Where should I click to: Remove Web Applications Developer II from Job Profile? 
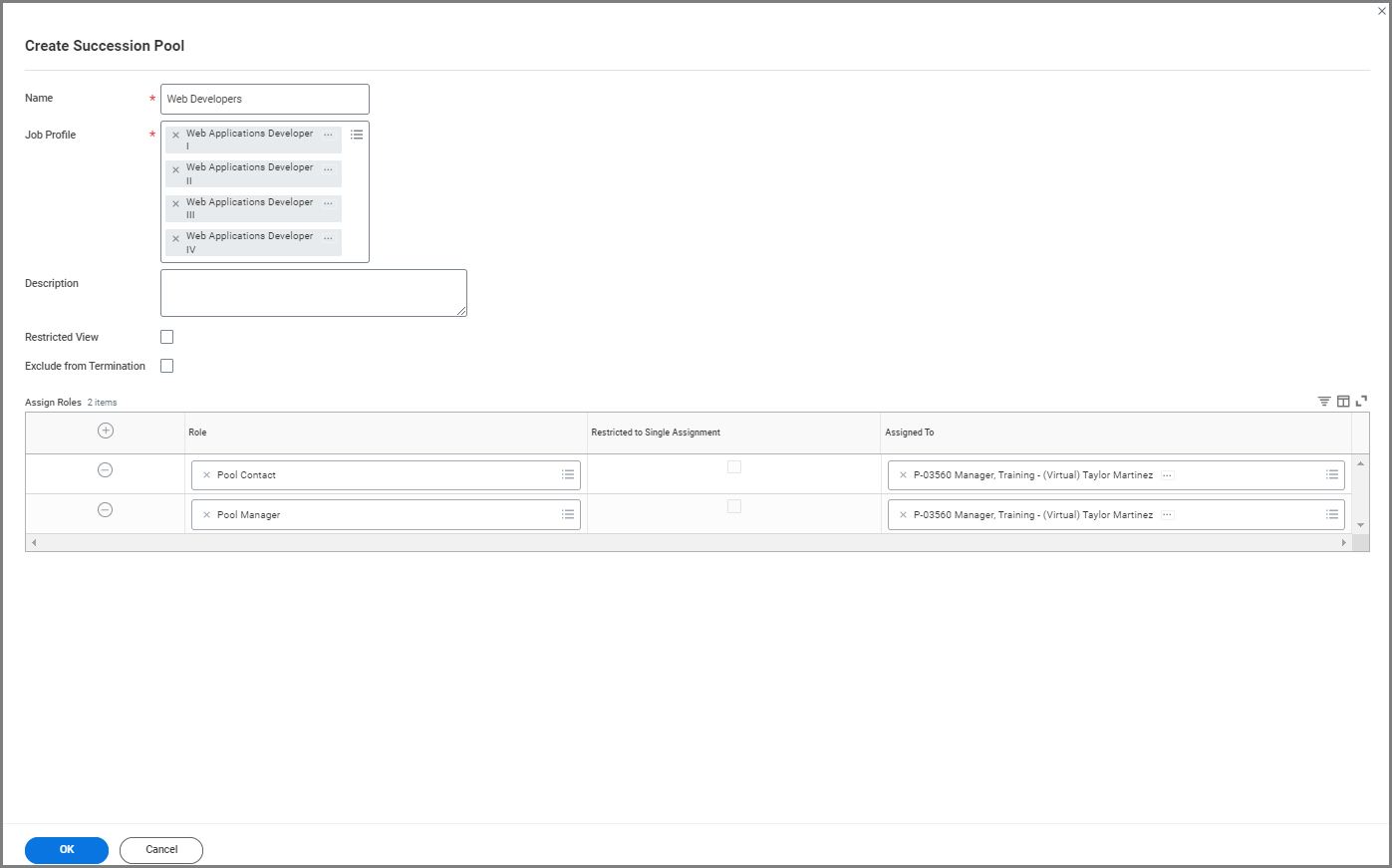(176, 170)
